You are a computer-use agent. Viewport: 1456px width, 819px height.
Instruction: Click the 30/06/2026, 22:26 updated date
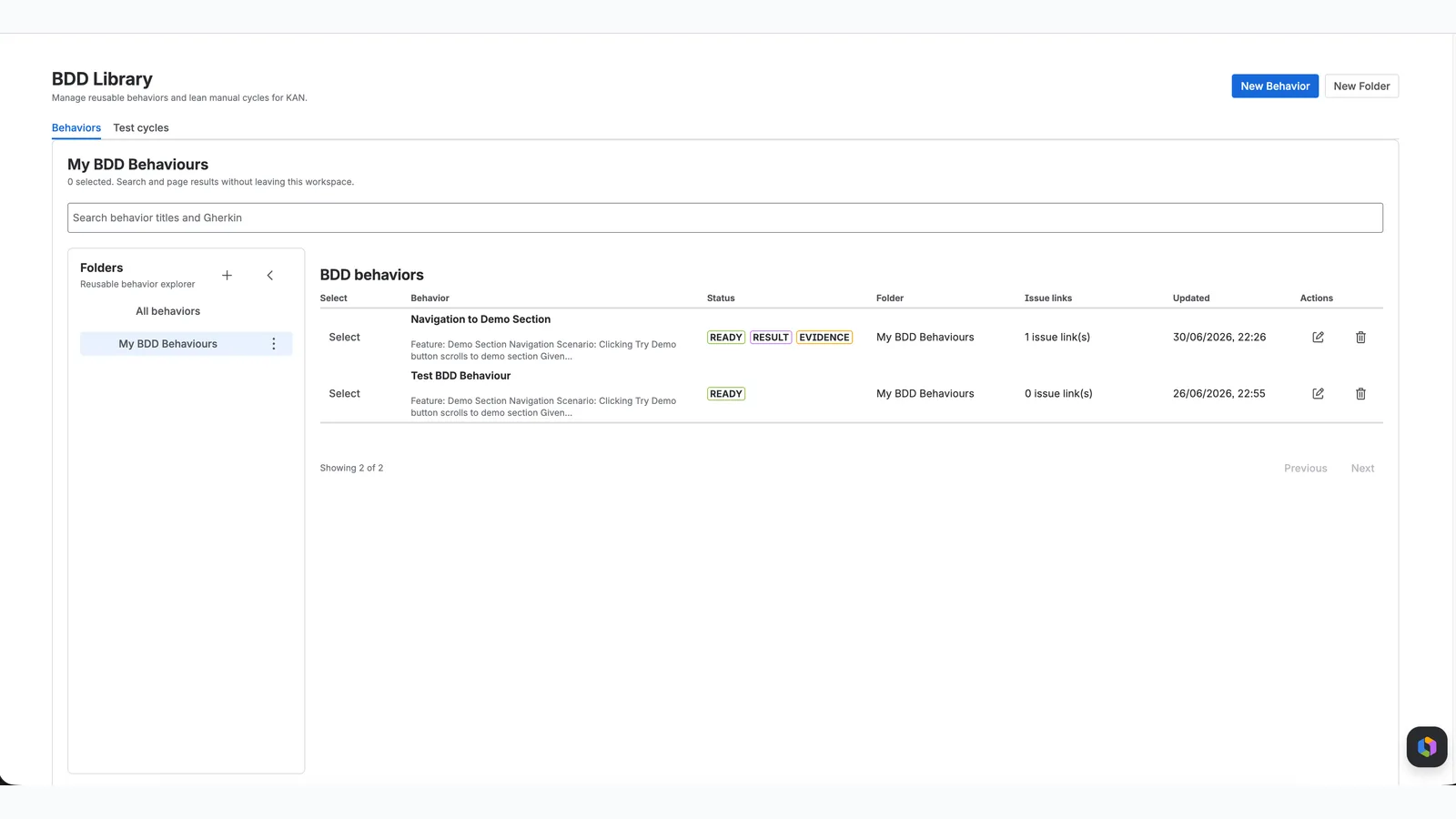1219,337
